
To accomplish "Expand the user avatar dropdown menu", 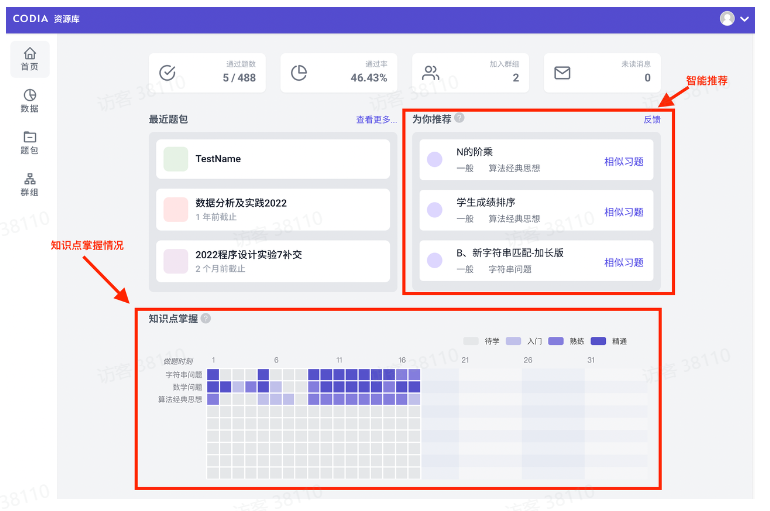I will [x=734, y=18].
